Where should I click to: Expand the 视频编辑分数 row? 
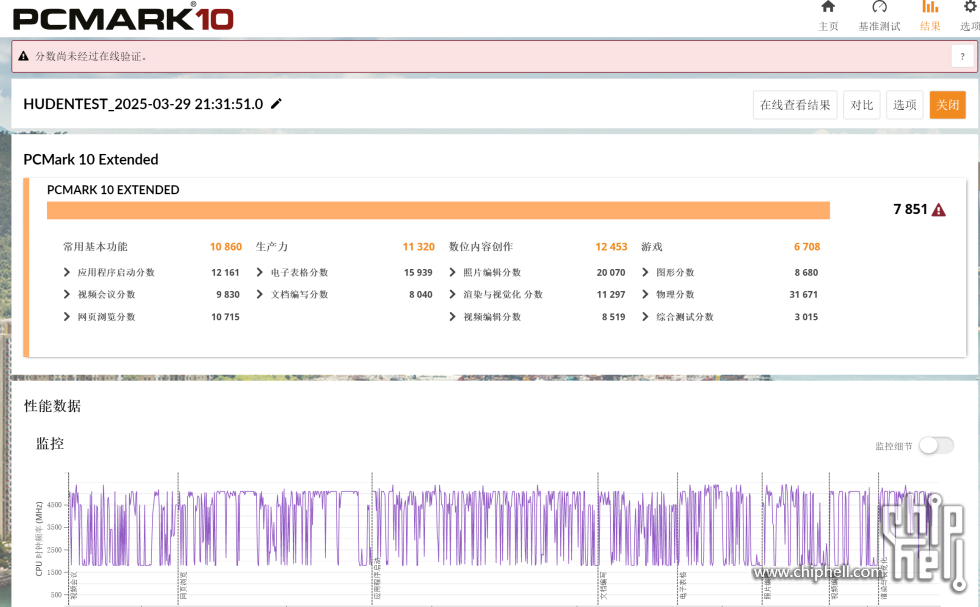(452, 317)
